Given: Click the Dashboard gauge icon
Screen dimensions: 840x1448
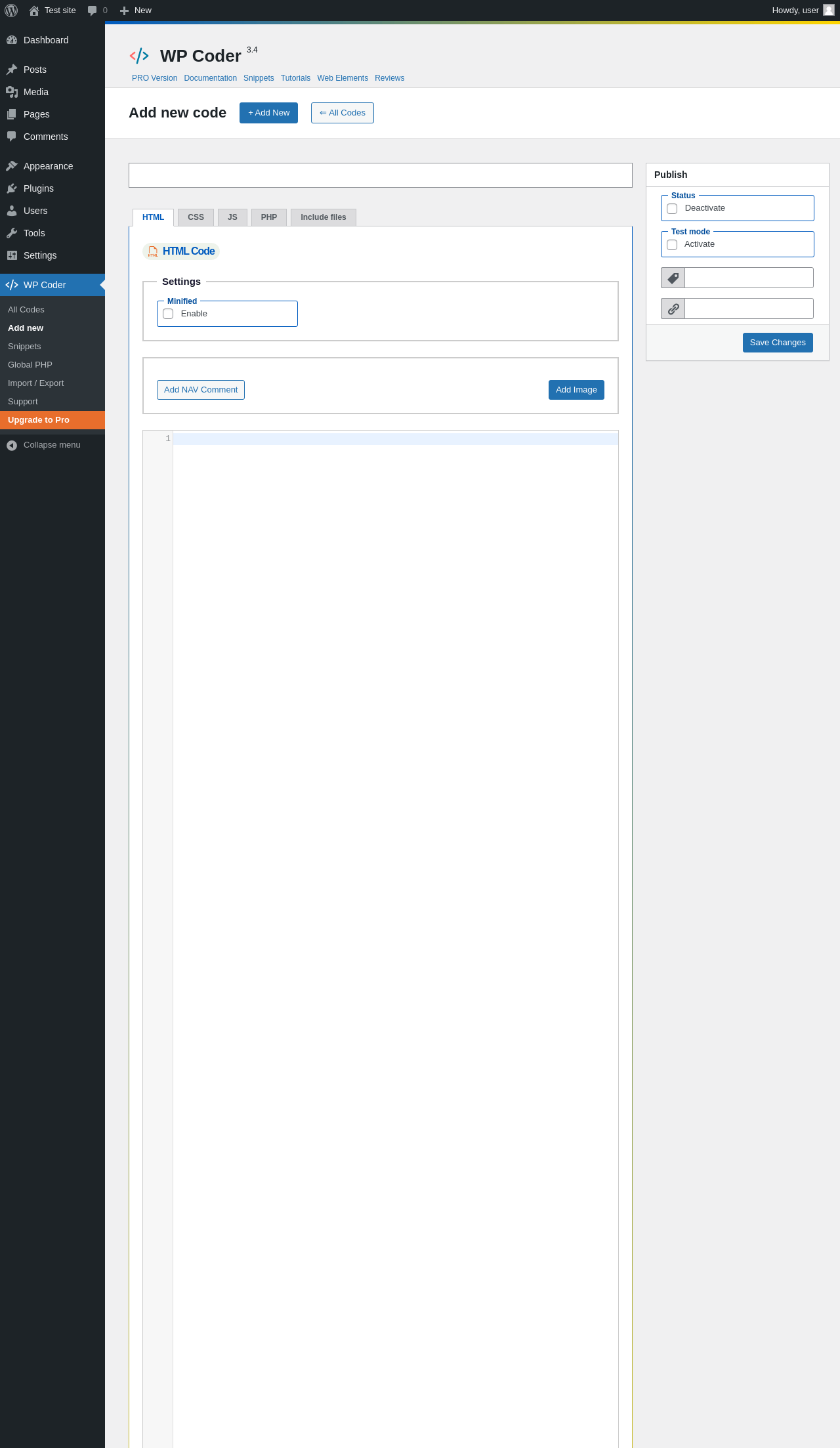Looking at the screenshot, I should tap(12, 40).
